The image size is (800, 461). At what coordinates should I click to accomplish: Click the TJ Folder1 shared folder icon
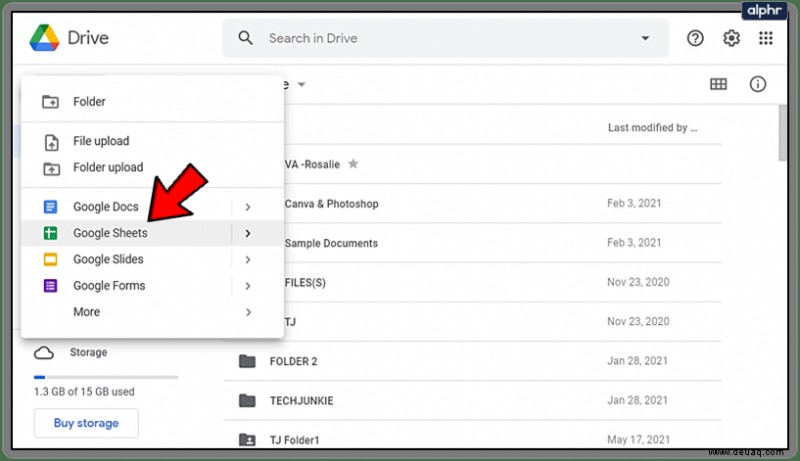coord(247,440)
